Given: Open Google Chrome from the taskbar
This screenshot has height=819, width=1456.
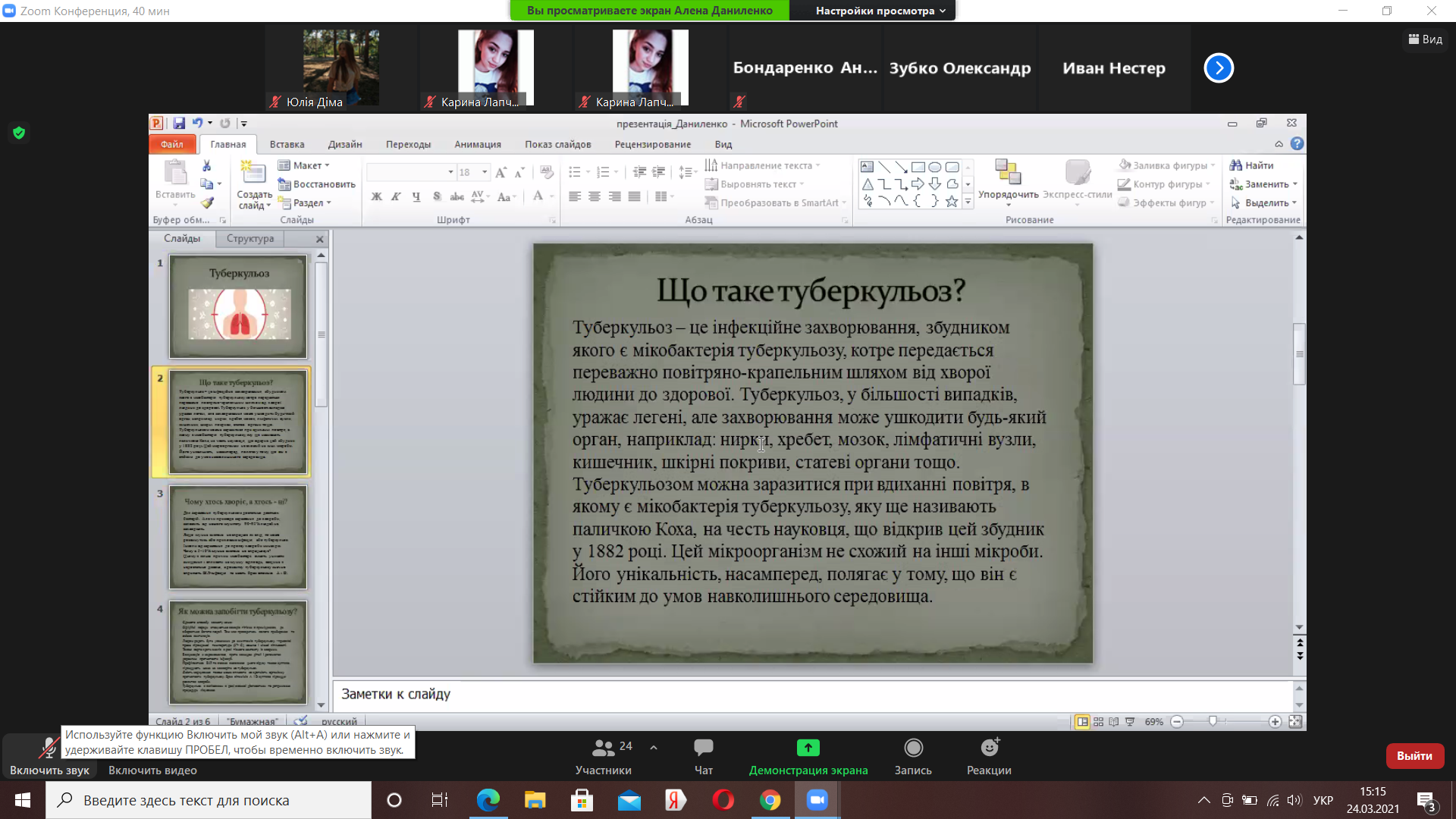Looking at the screenshot, I should tap(770, 800).
